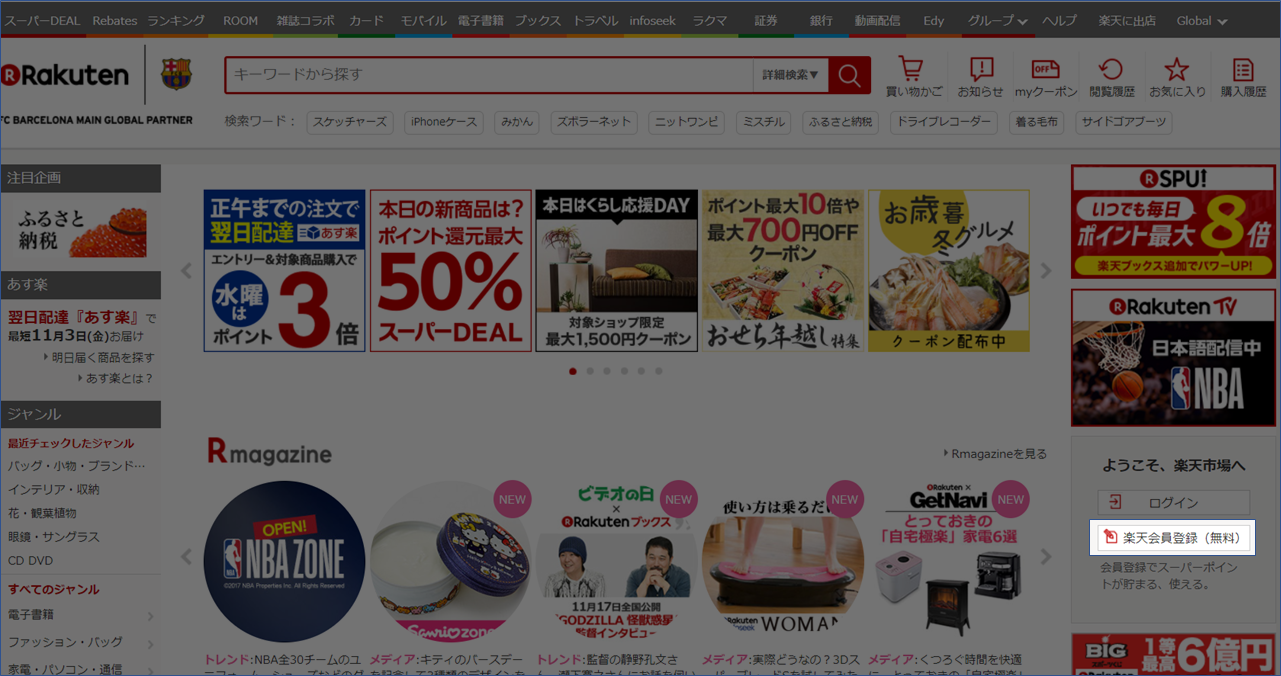Open the インテリア・収納 genre link
The width and height of the screenshot is (1281, 676).
54,490
